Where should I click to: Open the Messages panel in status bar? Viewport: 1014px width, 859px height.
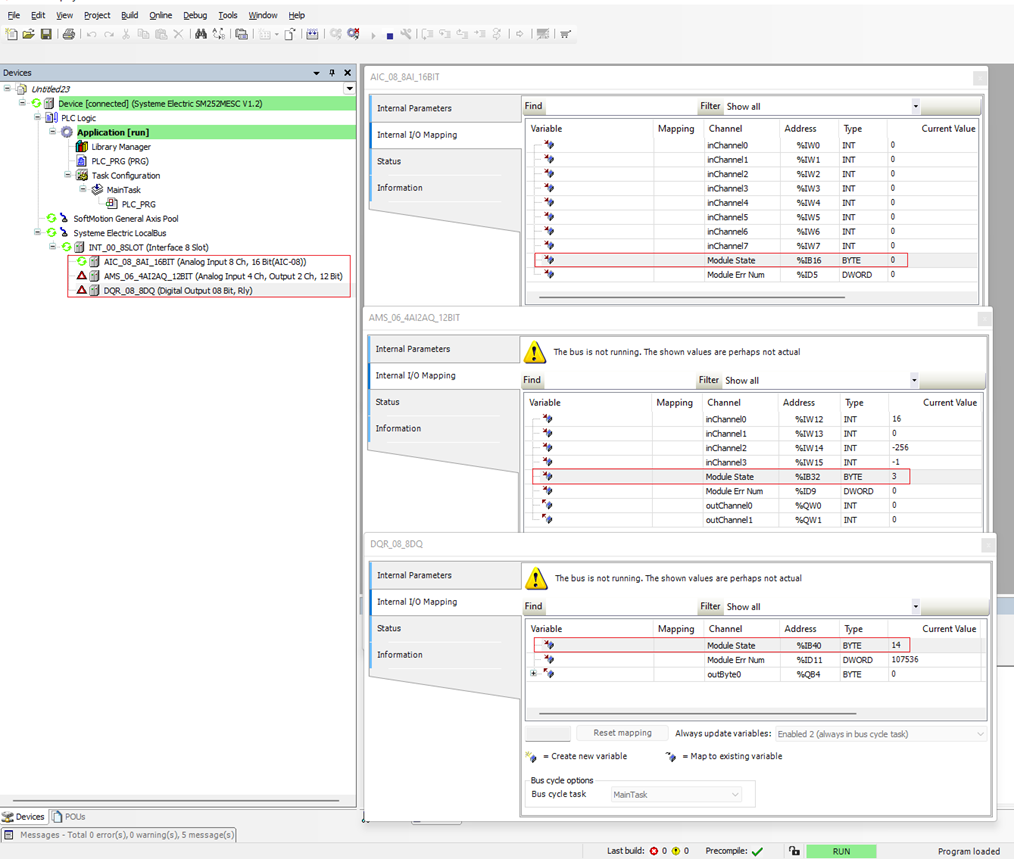[x=119, y=835]
